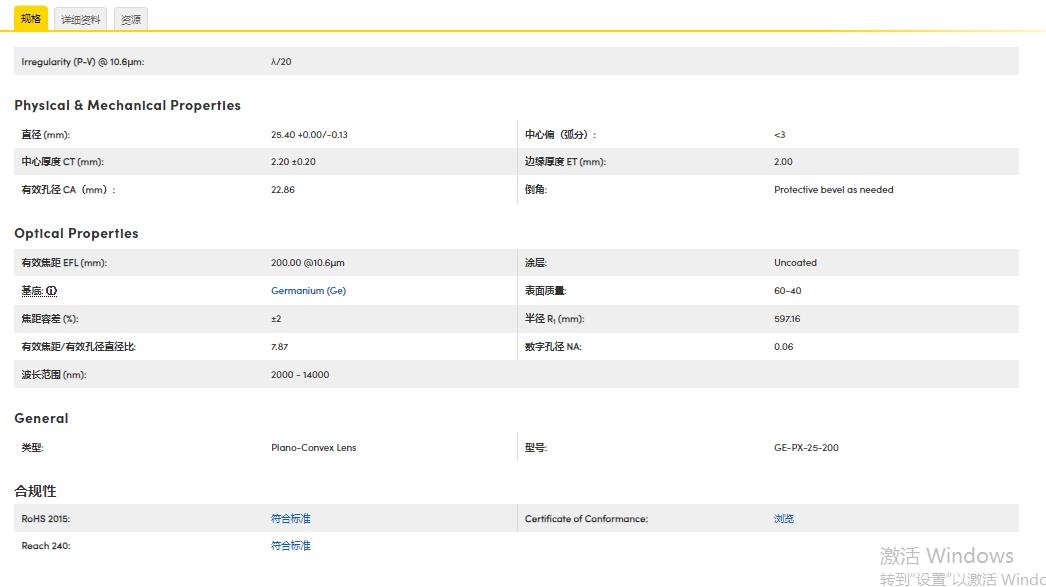Open the 资源 tab
Screen dimensions: 1046x587
(131, 19)
